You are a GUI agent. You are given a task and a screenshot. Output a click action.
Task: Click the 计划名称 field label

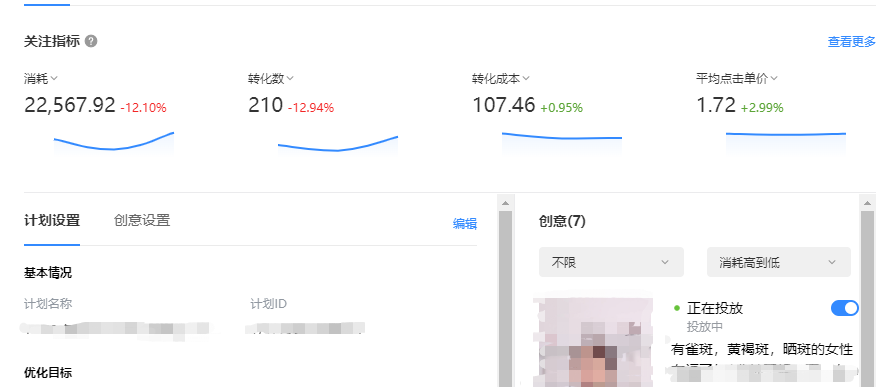pyautogui.click(x=48, y=304)
